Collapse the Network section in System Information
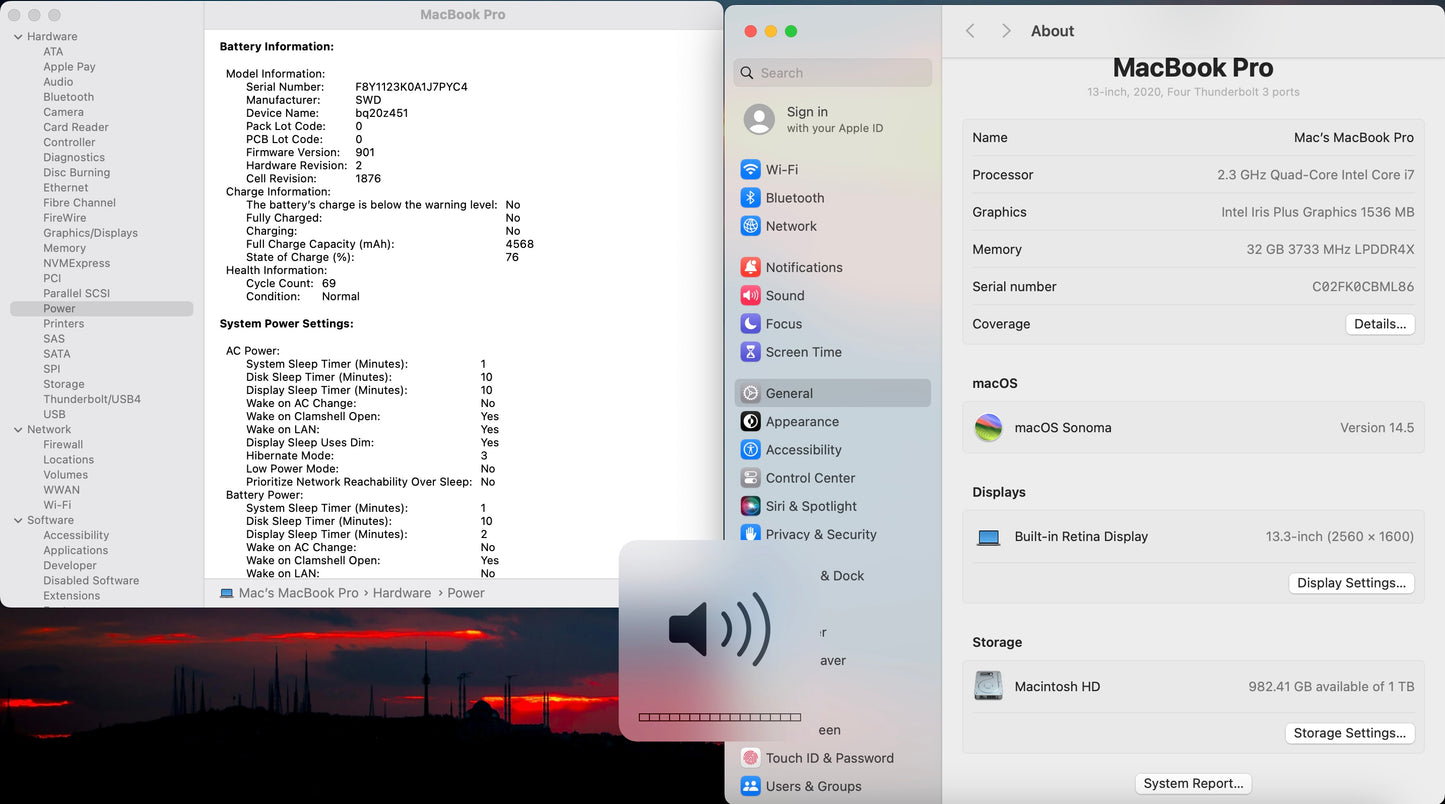Image resolution: width=1445 pixels, height=804 pixels. pyautogui.click(x=18, y=429)
